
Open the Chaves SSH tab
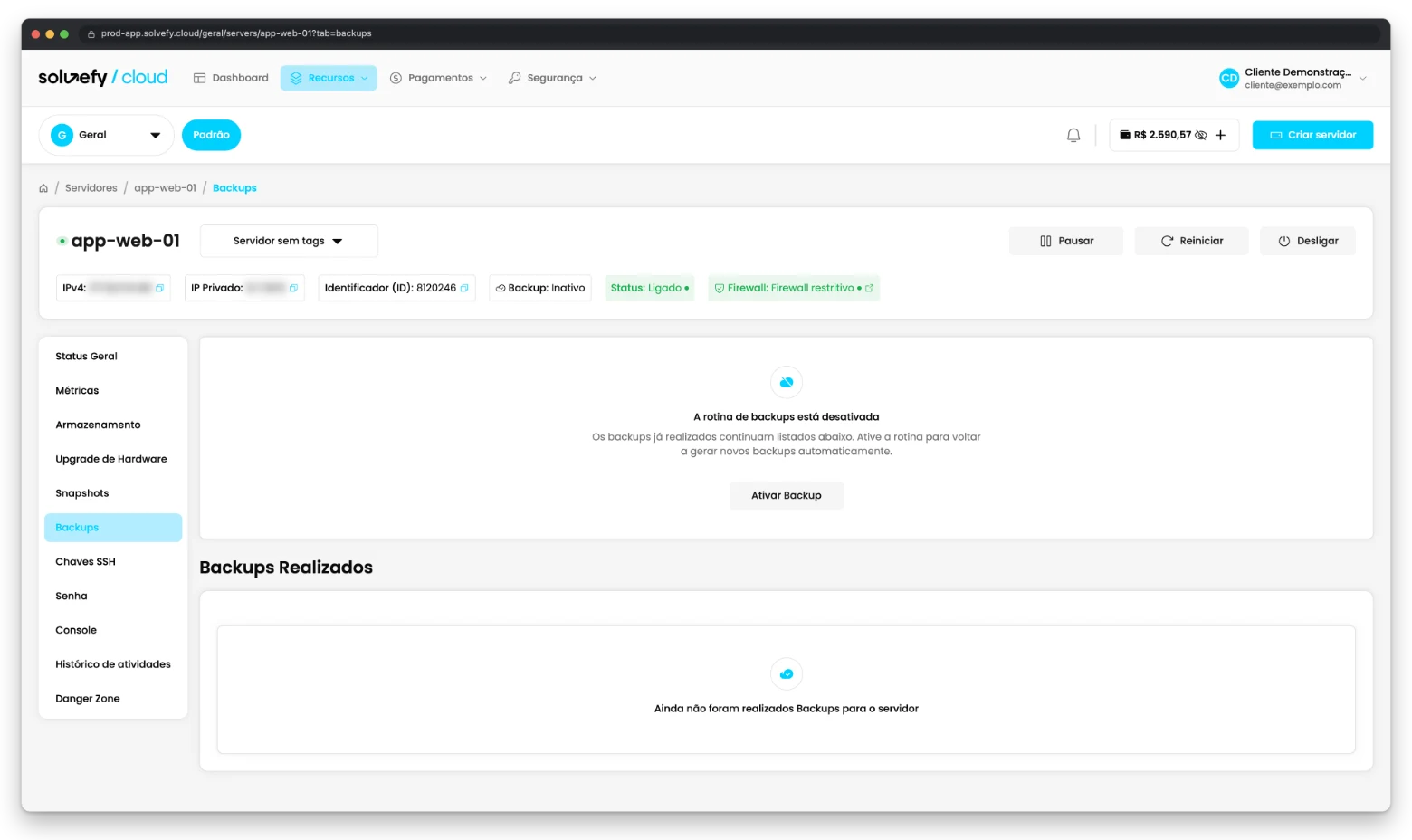point(113,562)
